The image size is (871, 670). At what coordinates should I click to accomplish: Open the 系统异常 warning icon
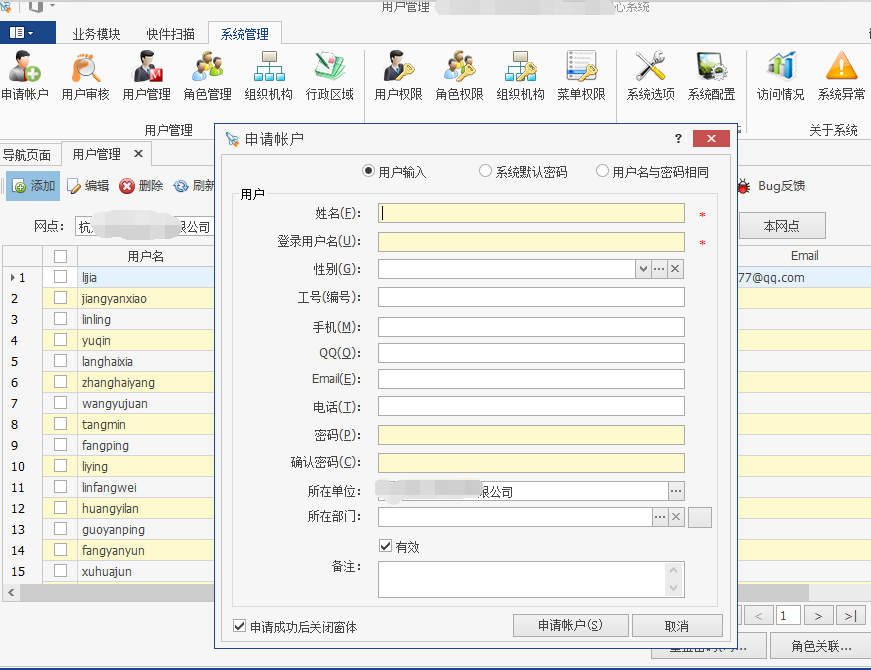pos(842,76)
